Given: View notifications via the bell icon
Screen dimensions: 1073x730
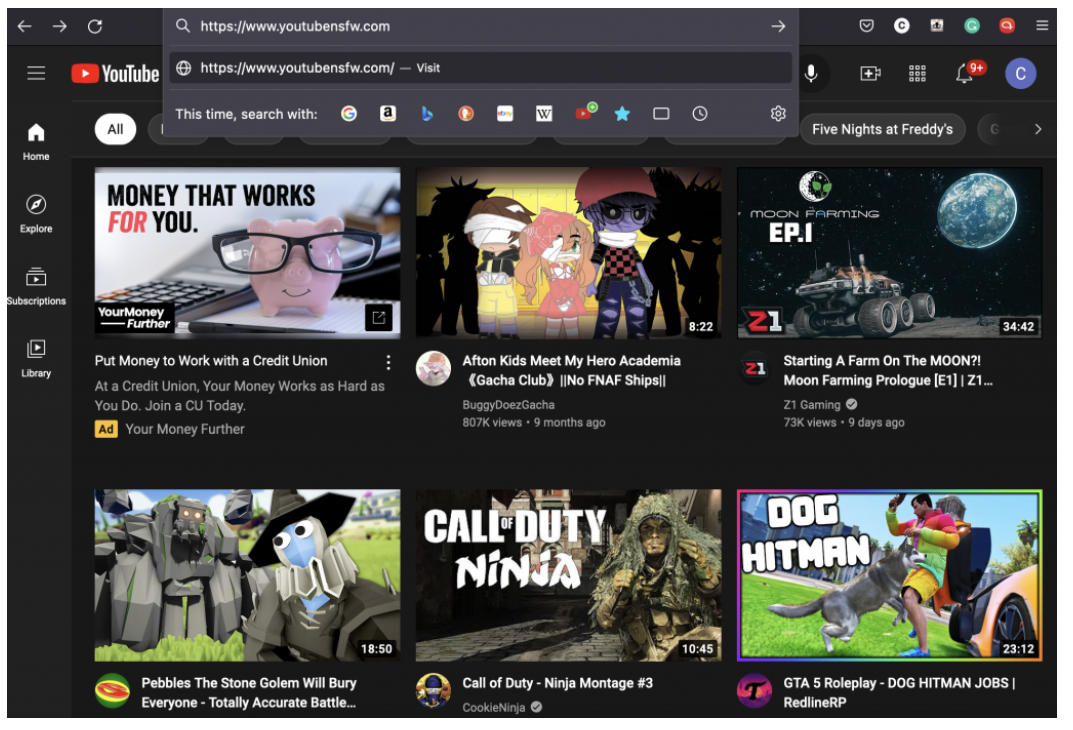Looking at the screenshot, I should click(966, 72).
